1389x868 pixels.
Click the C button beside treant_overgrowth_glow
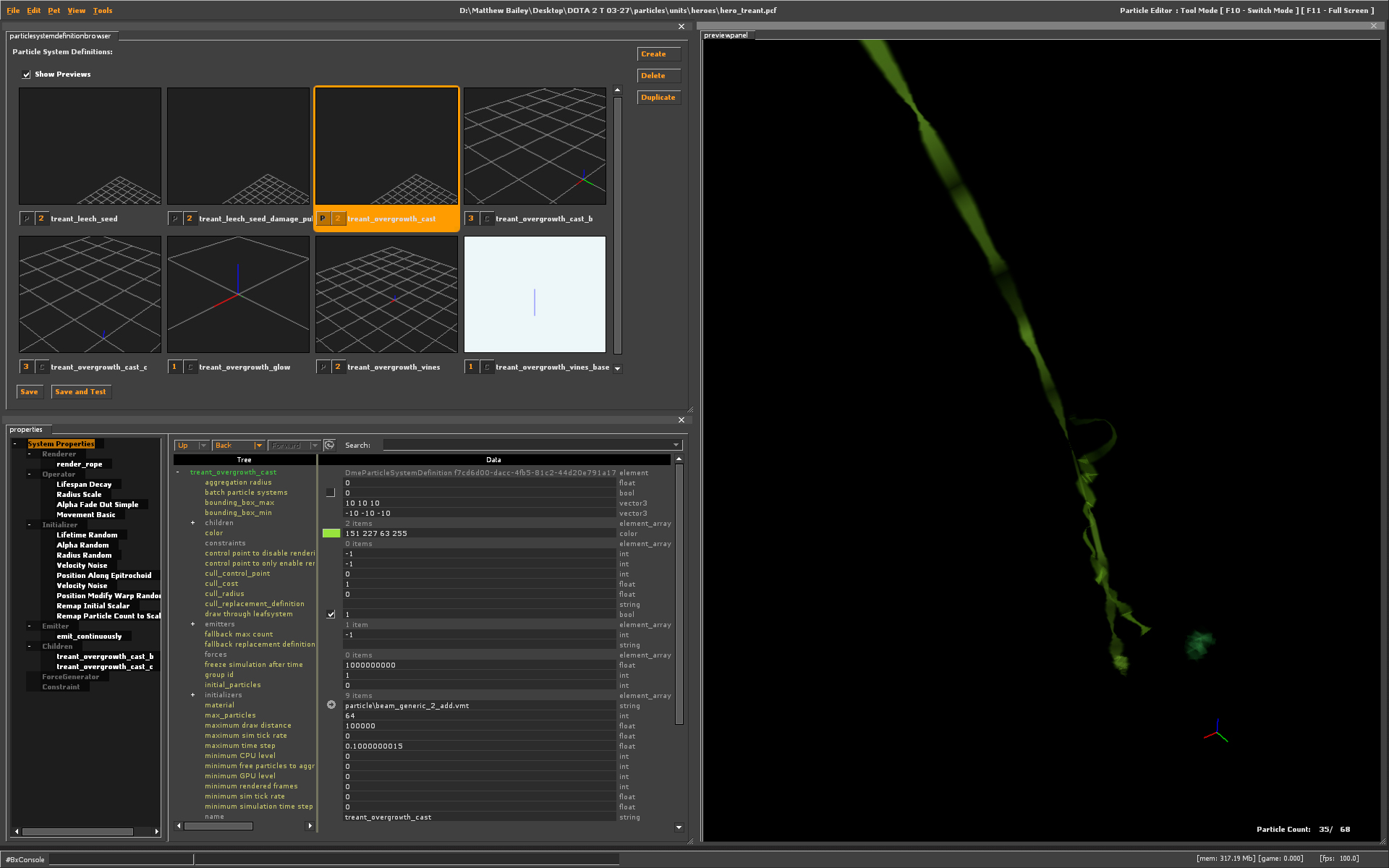pyautogui.click(x=190, y=367)
